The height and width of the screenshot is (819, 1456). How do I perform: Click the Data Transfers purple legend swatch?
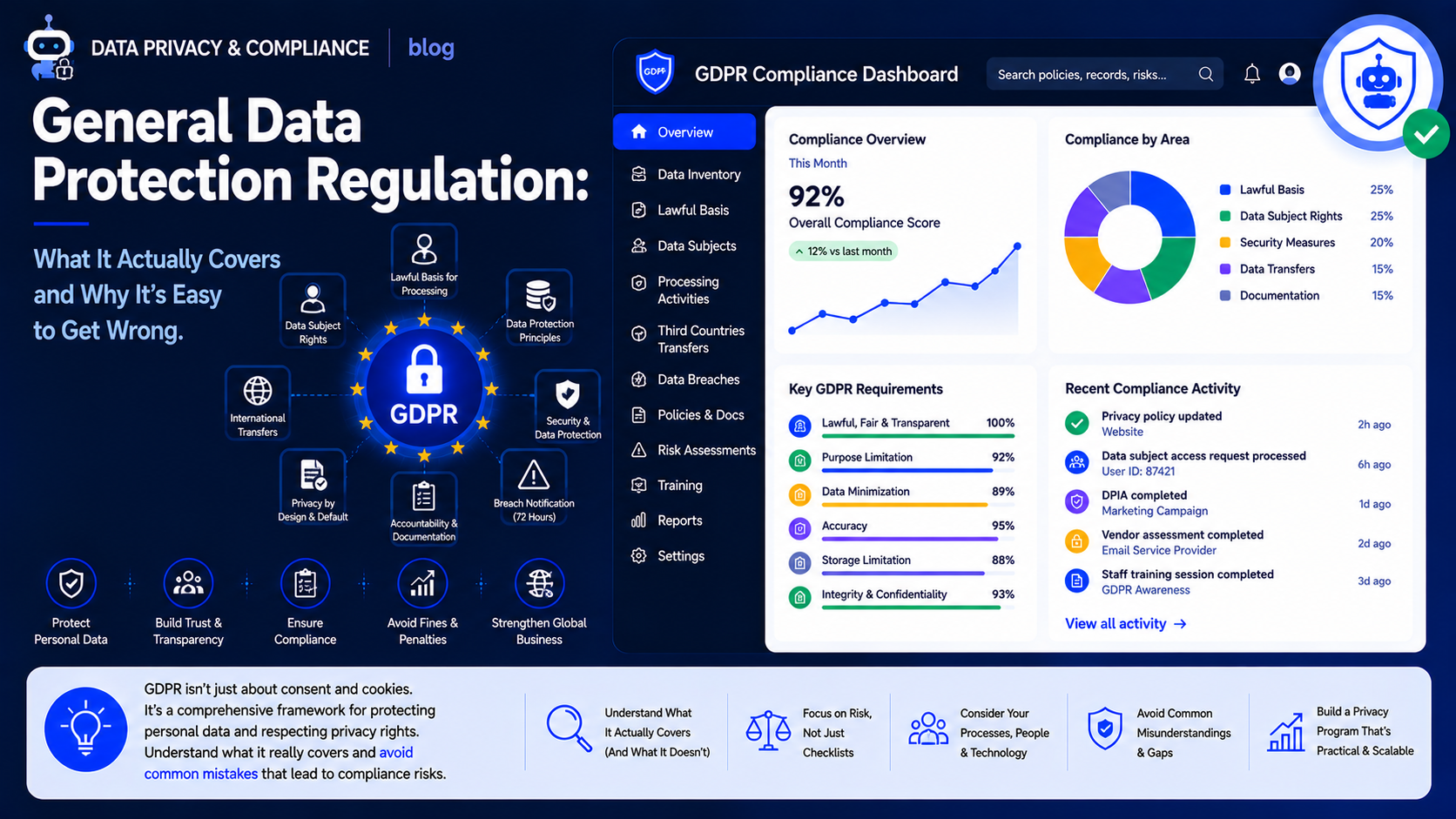click(1225, 269)
